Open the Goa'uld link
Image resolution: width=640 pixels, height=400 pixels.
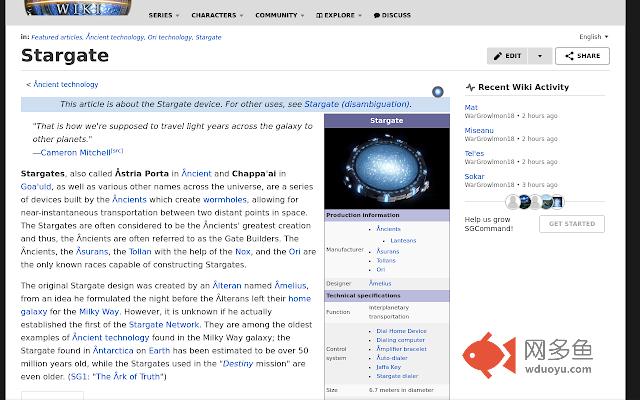36,187
